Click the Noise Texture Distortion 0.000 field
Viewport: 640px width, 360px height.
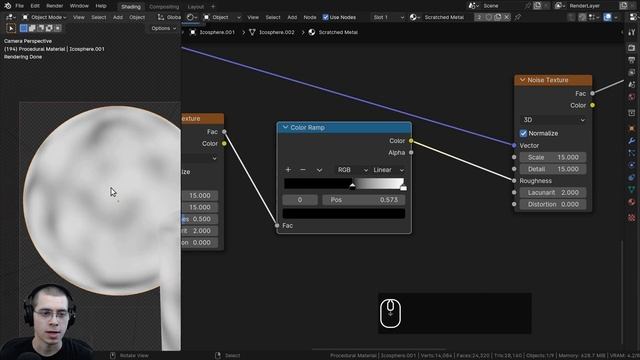pyautogui.click(x=553, y=204)
